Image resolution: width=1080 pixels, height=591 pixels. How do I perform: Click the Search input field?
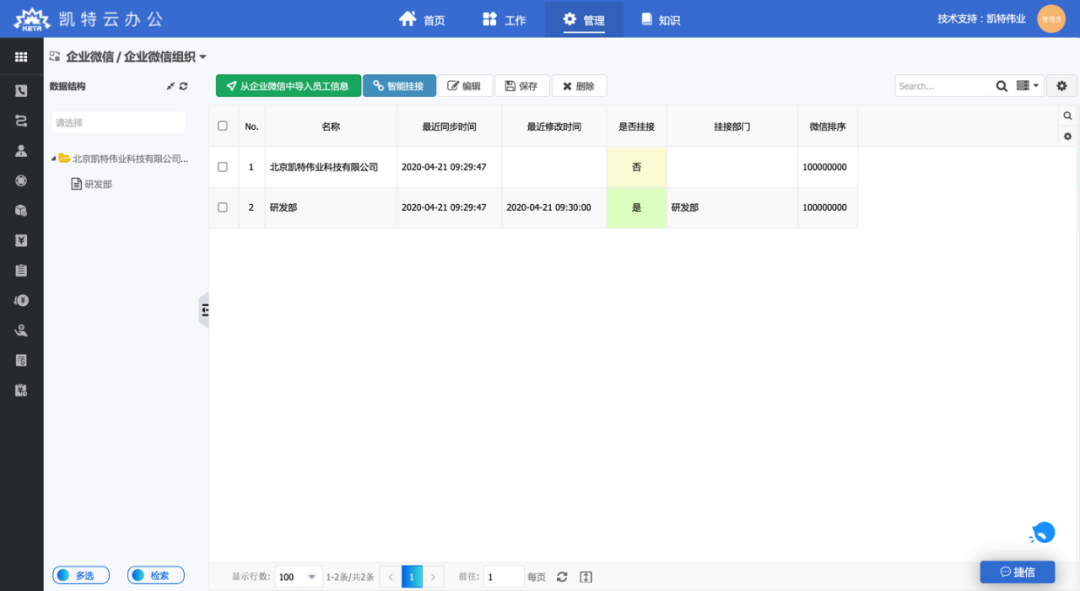coord(944,85)
